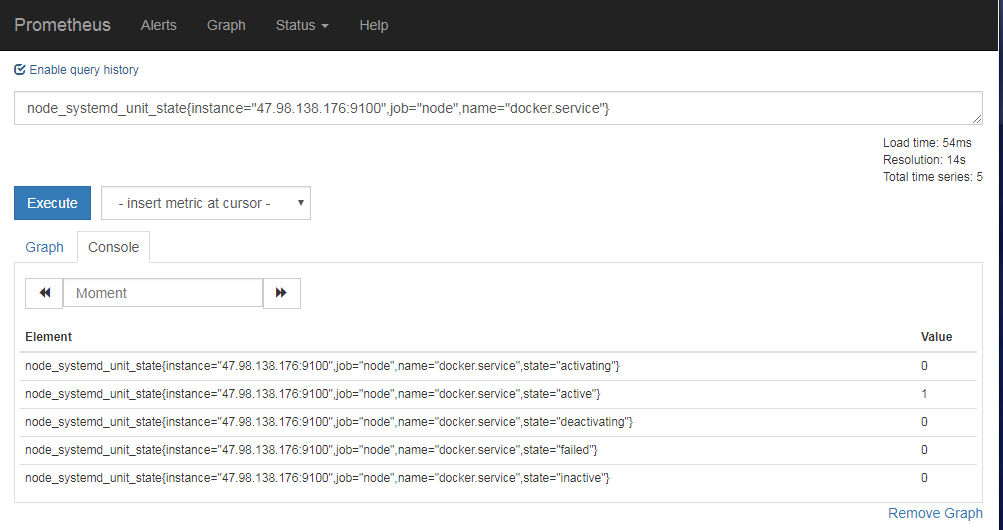1003x530 pixels.
Task: Open the insert metric at cursor dropdown
Action: pyautogui.click(x=206, y=203)
